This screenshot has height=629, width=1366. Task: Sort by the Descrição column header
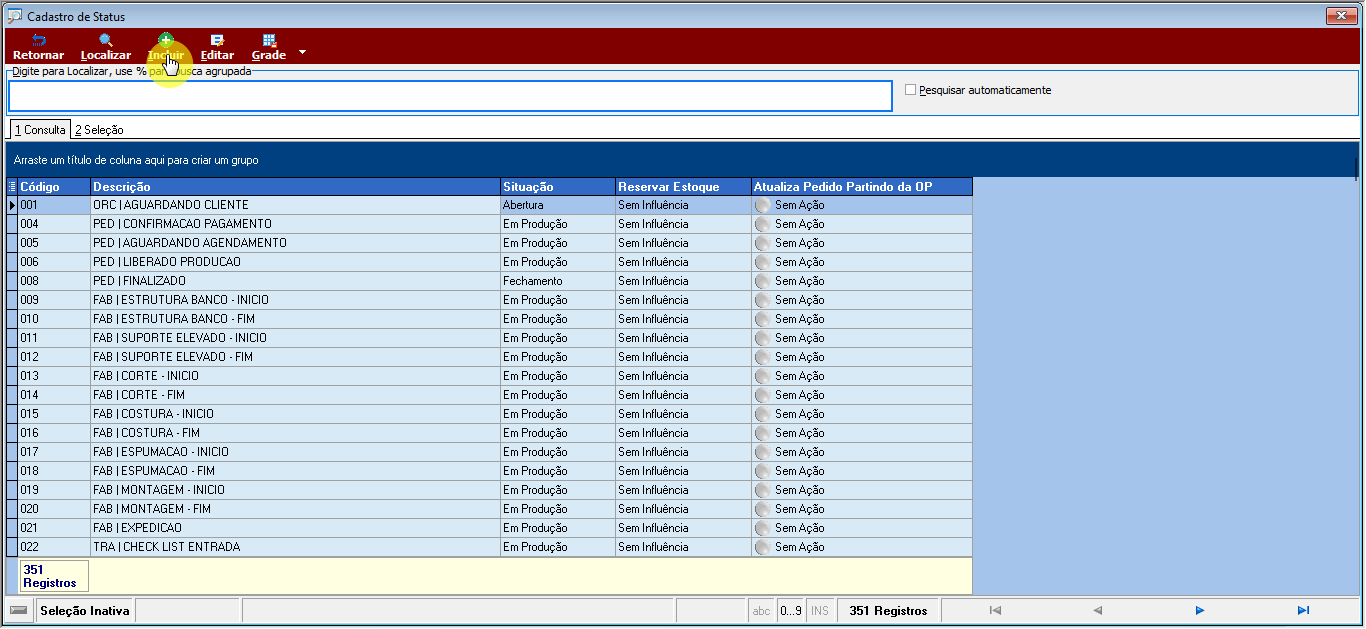tap(295, 187)
